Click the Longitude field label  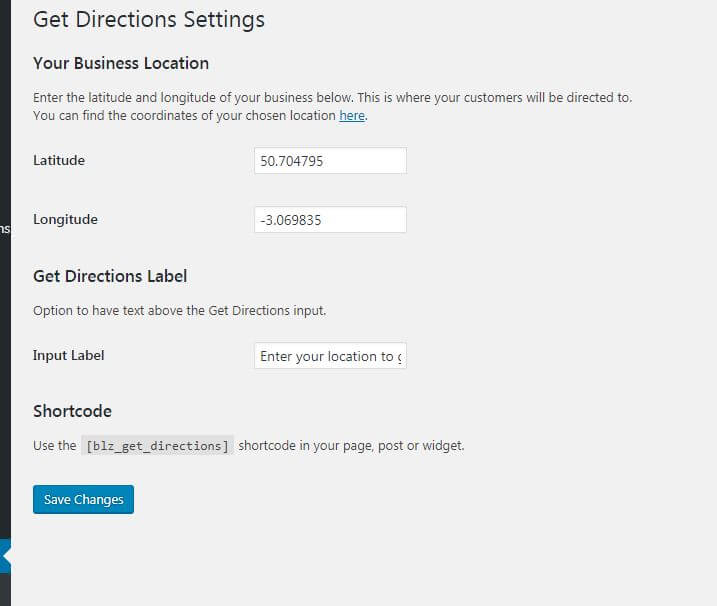tap(65, 219)
